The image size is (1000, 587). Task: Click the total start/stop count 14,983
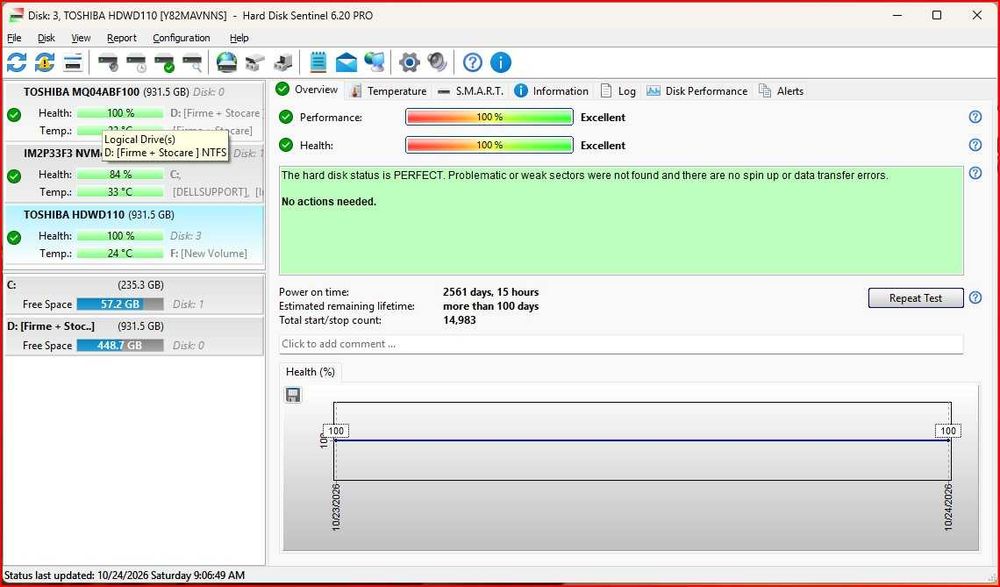pos(459,320)
